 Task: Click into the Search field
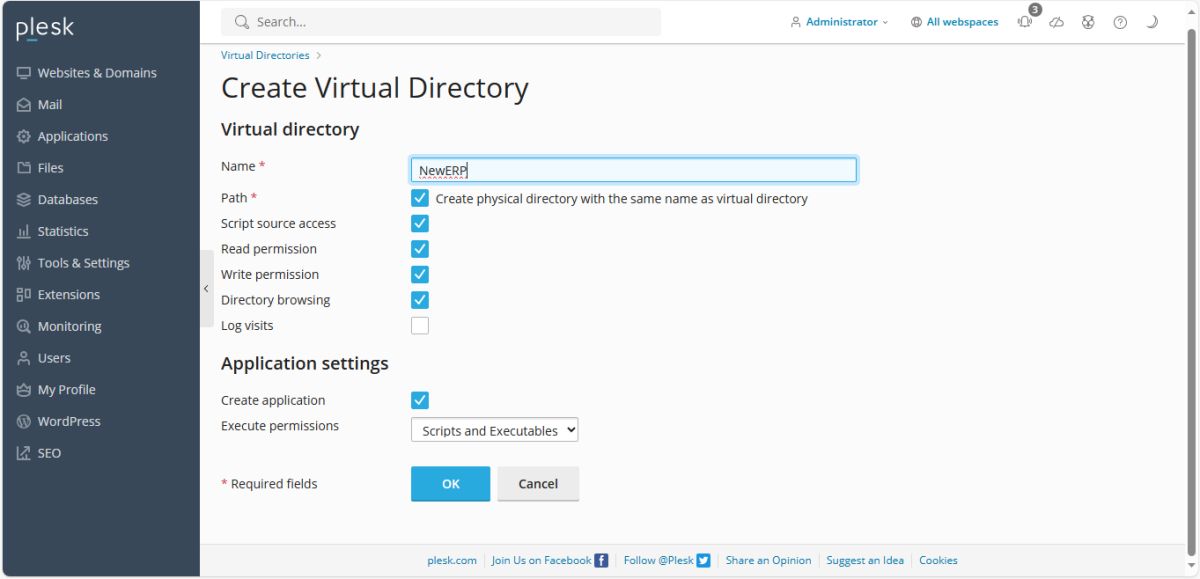[x=441, y=22]
